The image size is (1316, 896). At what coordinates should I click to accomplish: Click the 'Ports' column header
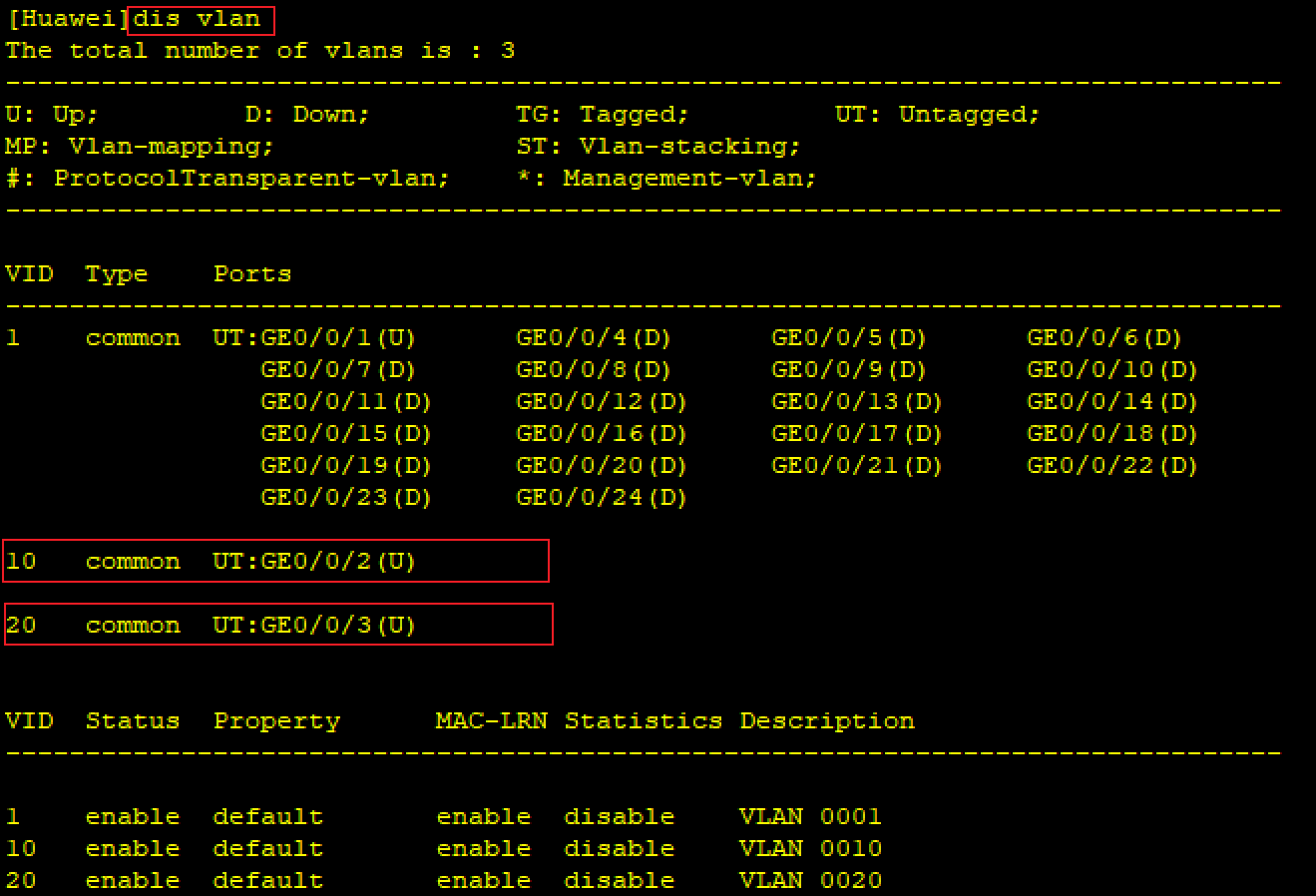252,274
